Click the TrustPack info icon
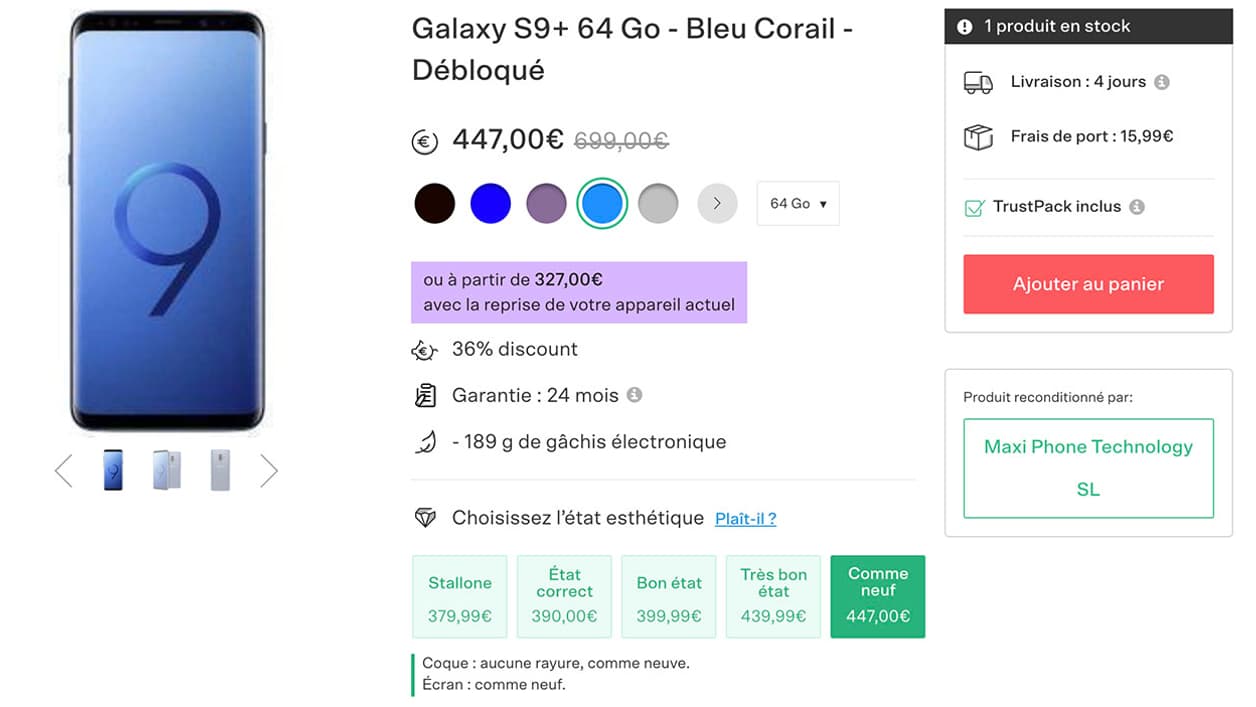1256x707 pixels. click(1137, 207)
